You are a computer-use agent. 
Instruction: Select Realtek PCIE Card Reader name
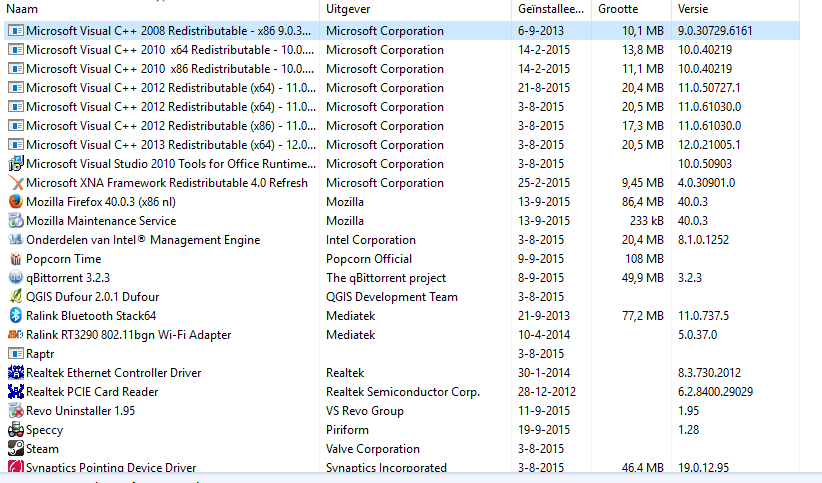(x=92, y=392)
